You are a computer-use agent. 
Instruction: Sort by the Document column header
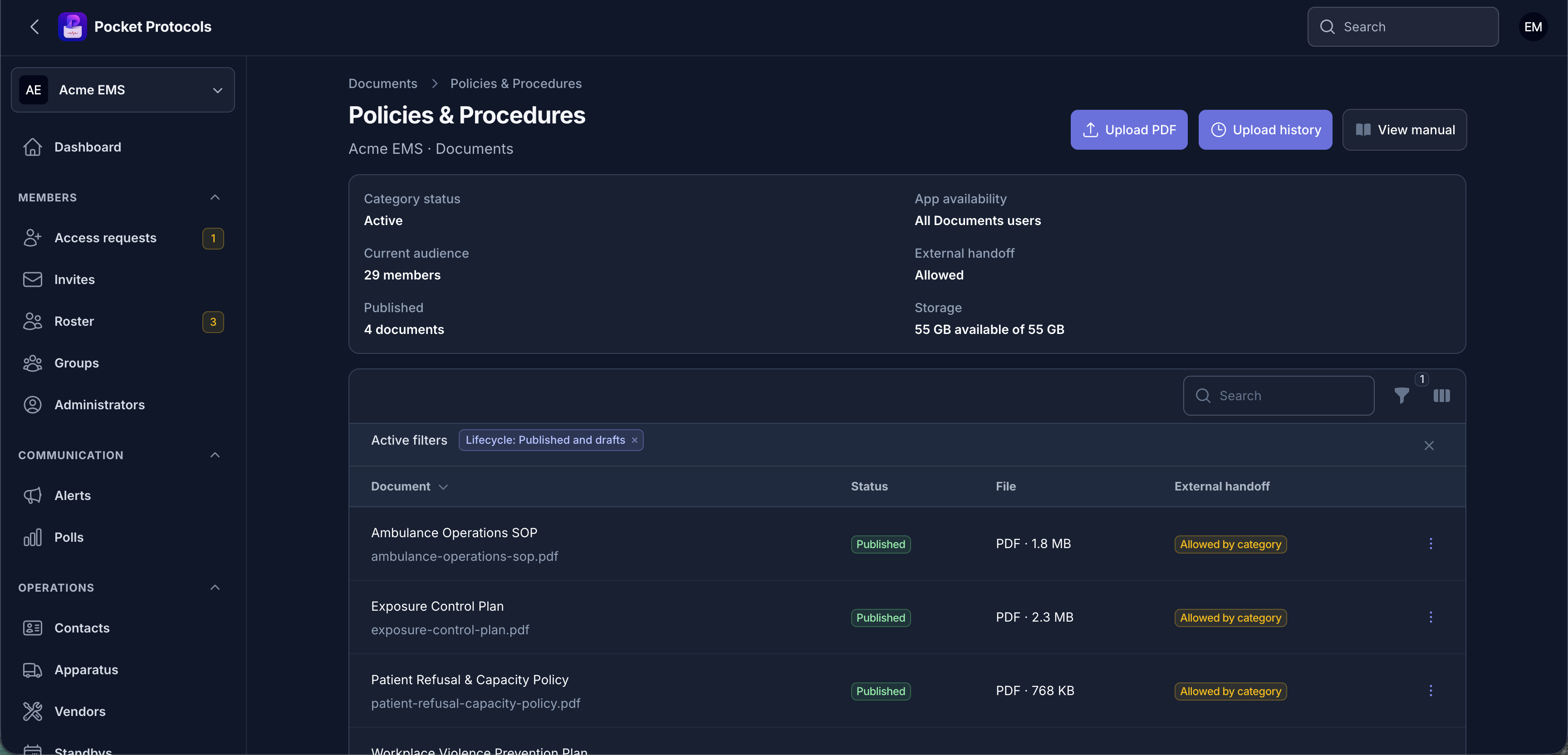click(409, 486)
